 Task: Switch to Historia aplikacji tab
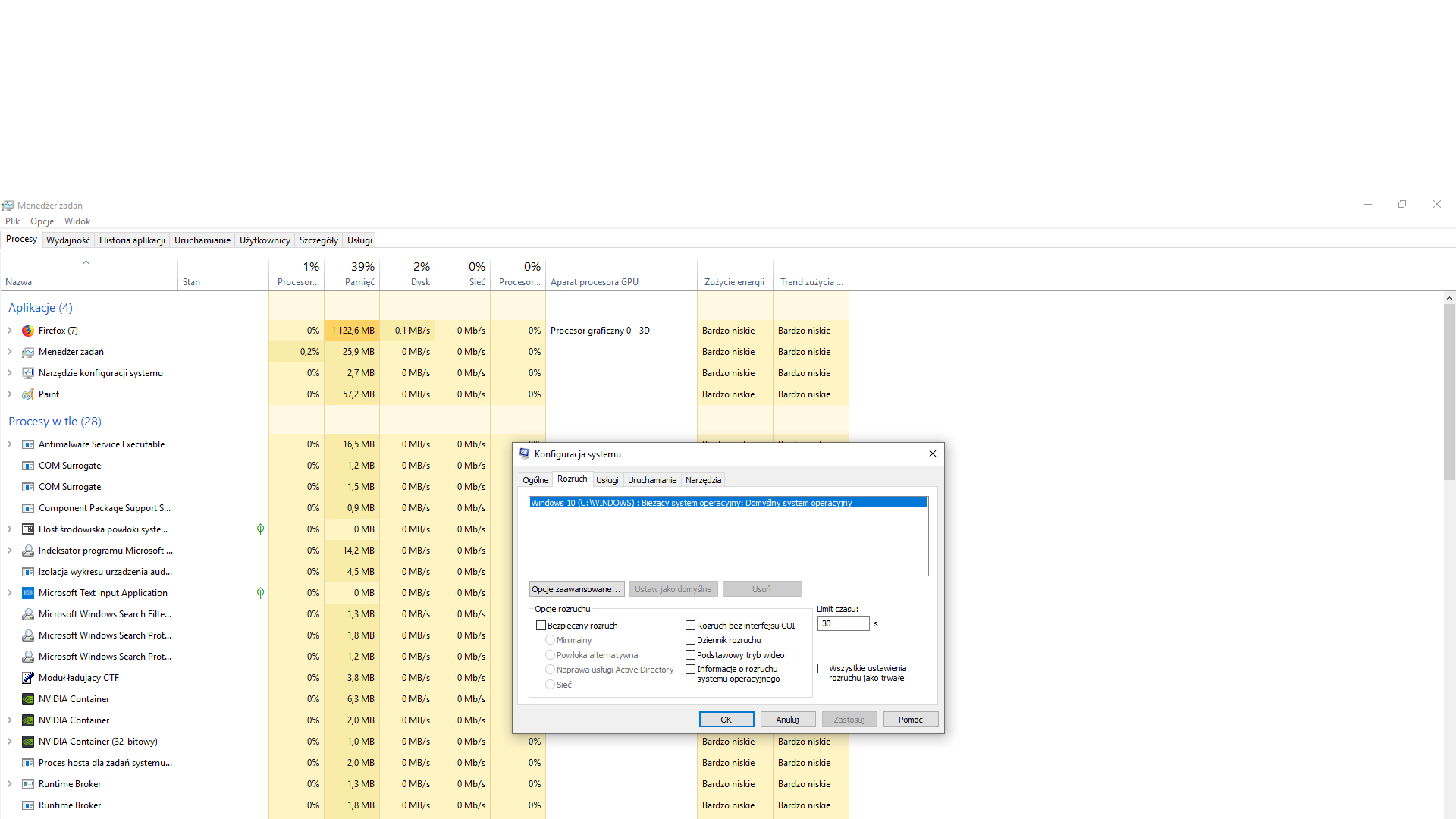tap(132, 240)
